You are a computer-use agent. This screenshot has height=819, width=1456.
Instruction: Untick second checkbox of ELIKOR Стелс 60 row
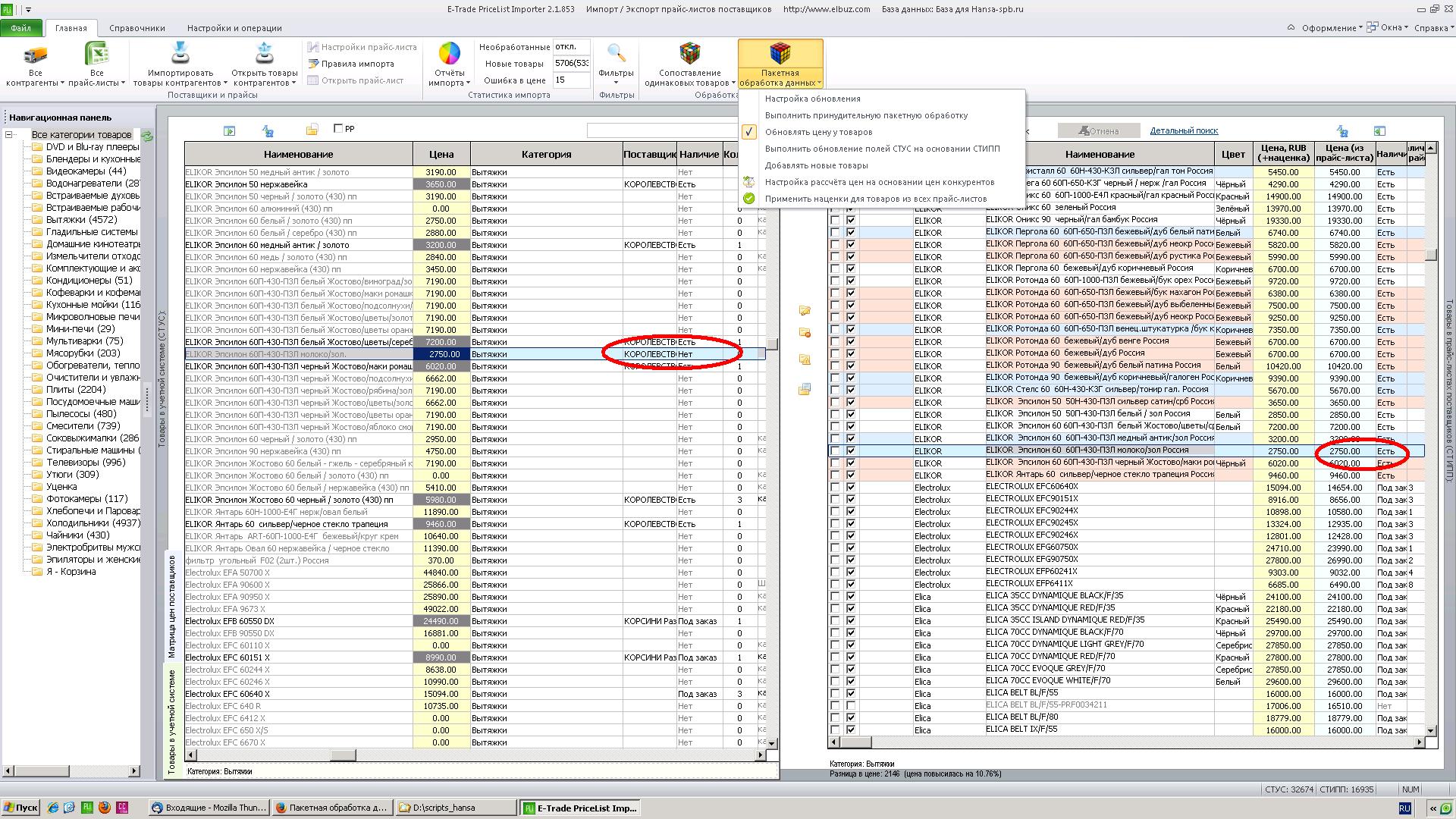851,391
